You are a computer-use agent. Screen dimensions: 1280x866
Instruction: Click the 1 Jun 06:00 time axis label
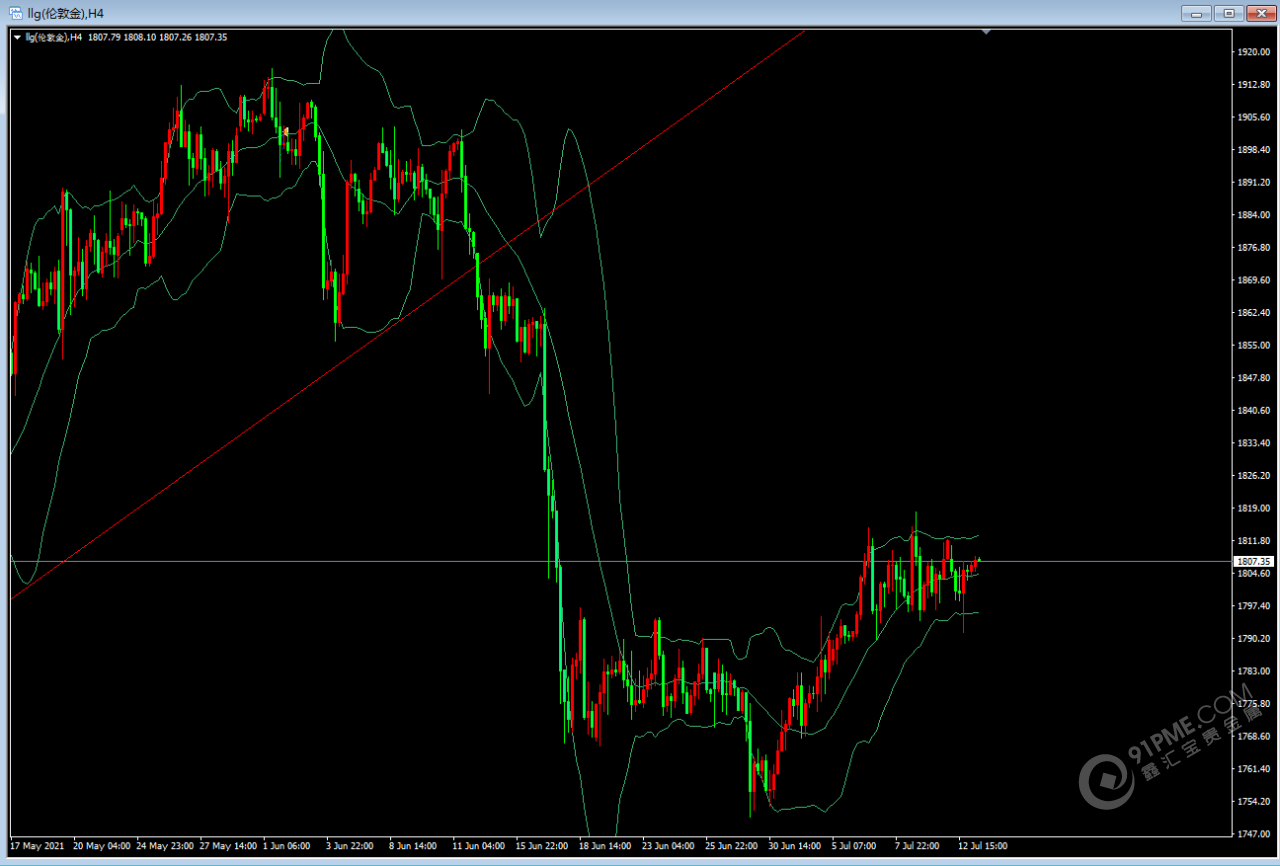pos(288,845)
